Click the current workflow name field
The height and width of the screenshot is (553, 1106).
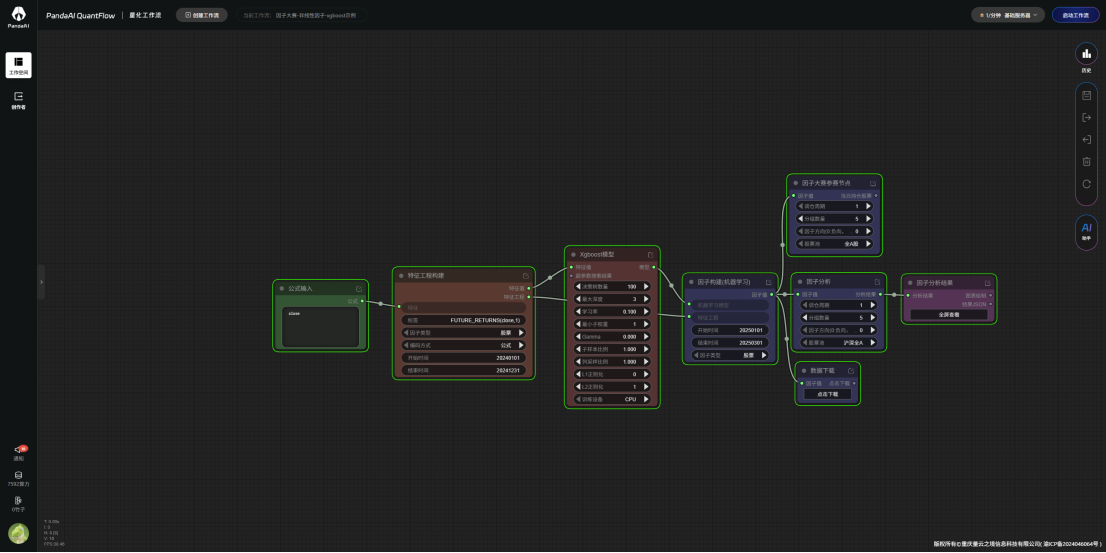(x=302, y=15)
